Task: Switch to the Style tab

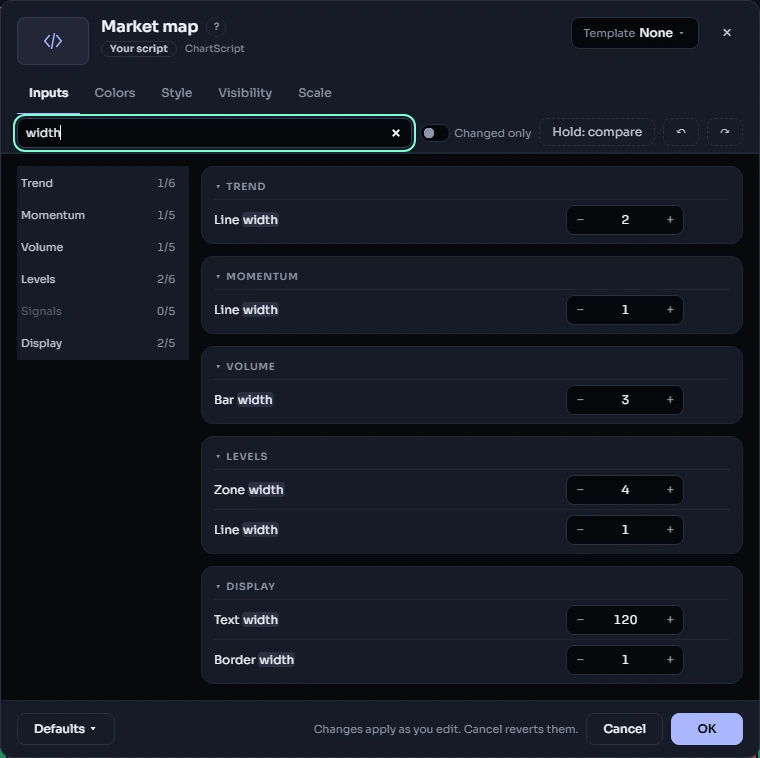Action: coord(176,93)
